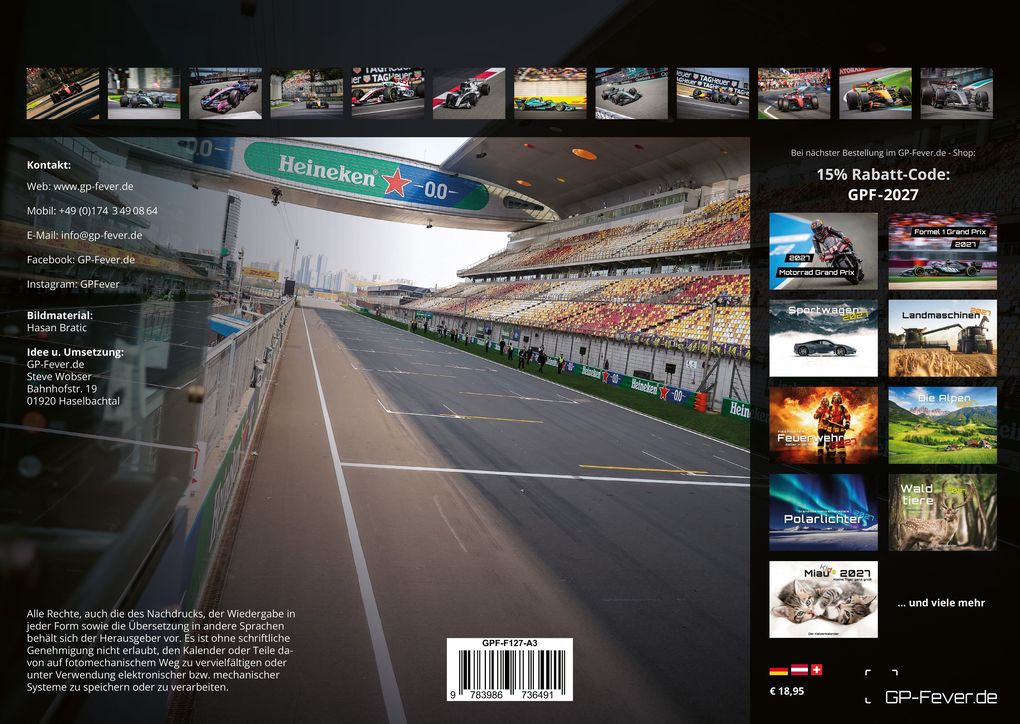
Task: Click the 'Alle Rechte' copyright paragraph
Action: (x=161, y=650)
